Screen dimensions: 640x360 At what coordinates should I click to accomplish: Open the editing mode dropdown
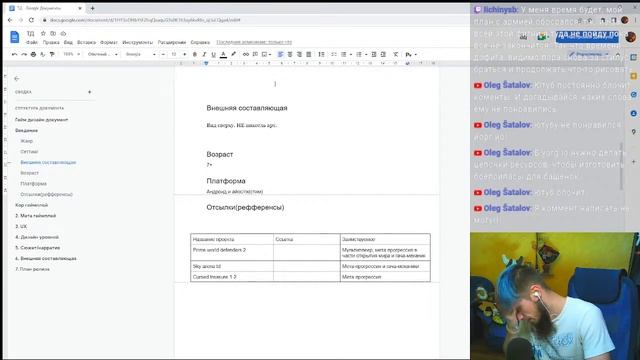click(590, 54)
